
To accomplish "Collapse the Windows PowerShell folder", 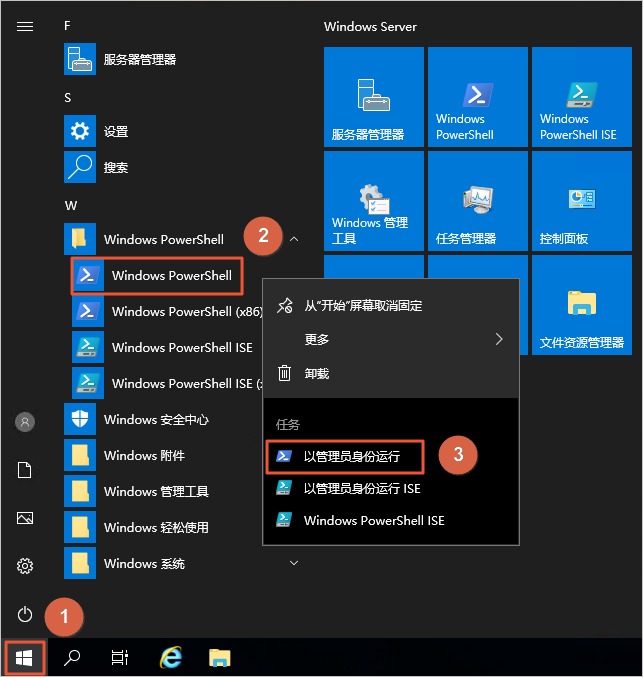I will (294, 239).
